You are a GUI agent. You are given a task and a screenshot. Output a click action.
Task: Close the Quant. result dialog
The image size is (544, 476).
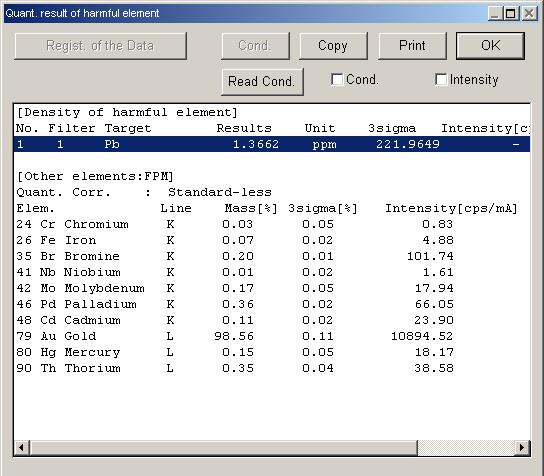click(x=529, y=14)
